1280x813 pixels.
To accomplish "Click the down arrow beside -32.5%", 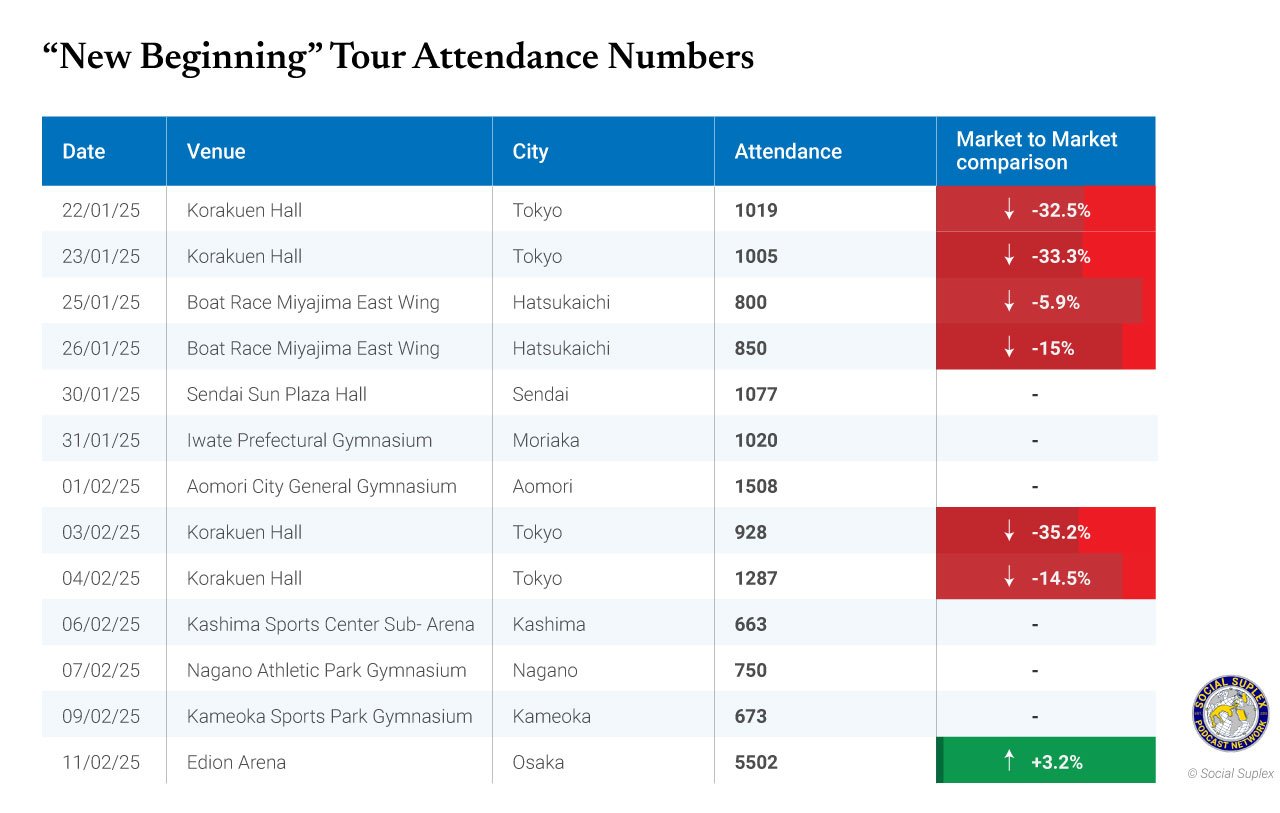I will [x=1009, y=210].
